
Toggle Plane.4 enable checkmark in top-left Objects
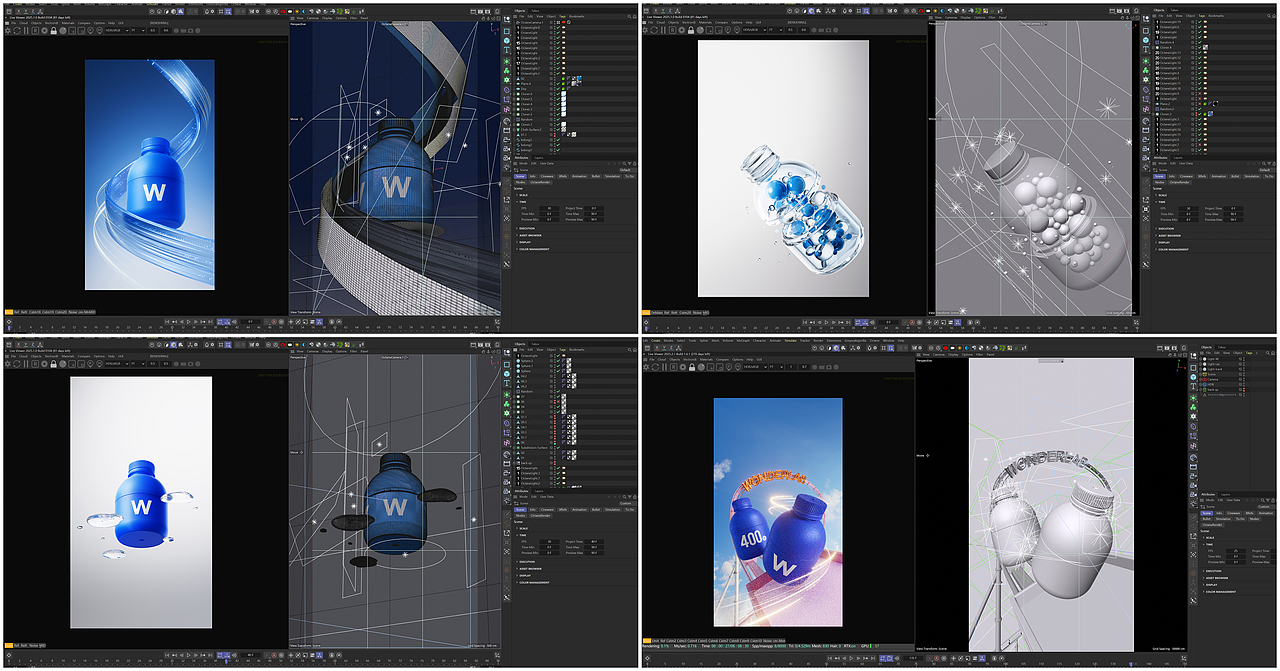558,83
